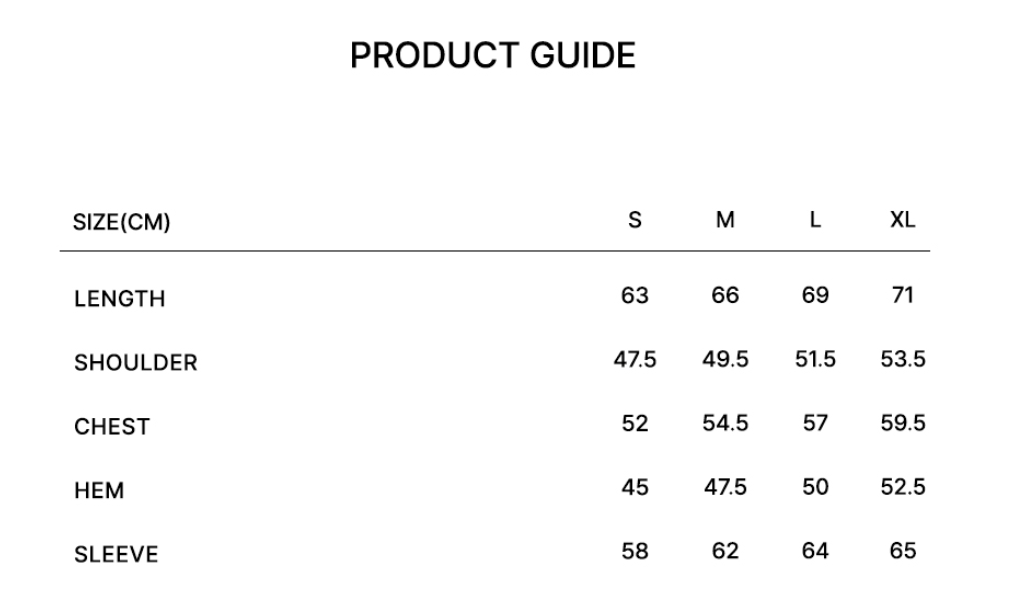The image size is (1019, 593).
Task: Click the SHOULDER row label
Action: pos(136,363)
